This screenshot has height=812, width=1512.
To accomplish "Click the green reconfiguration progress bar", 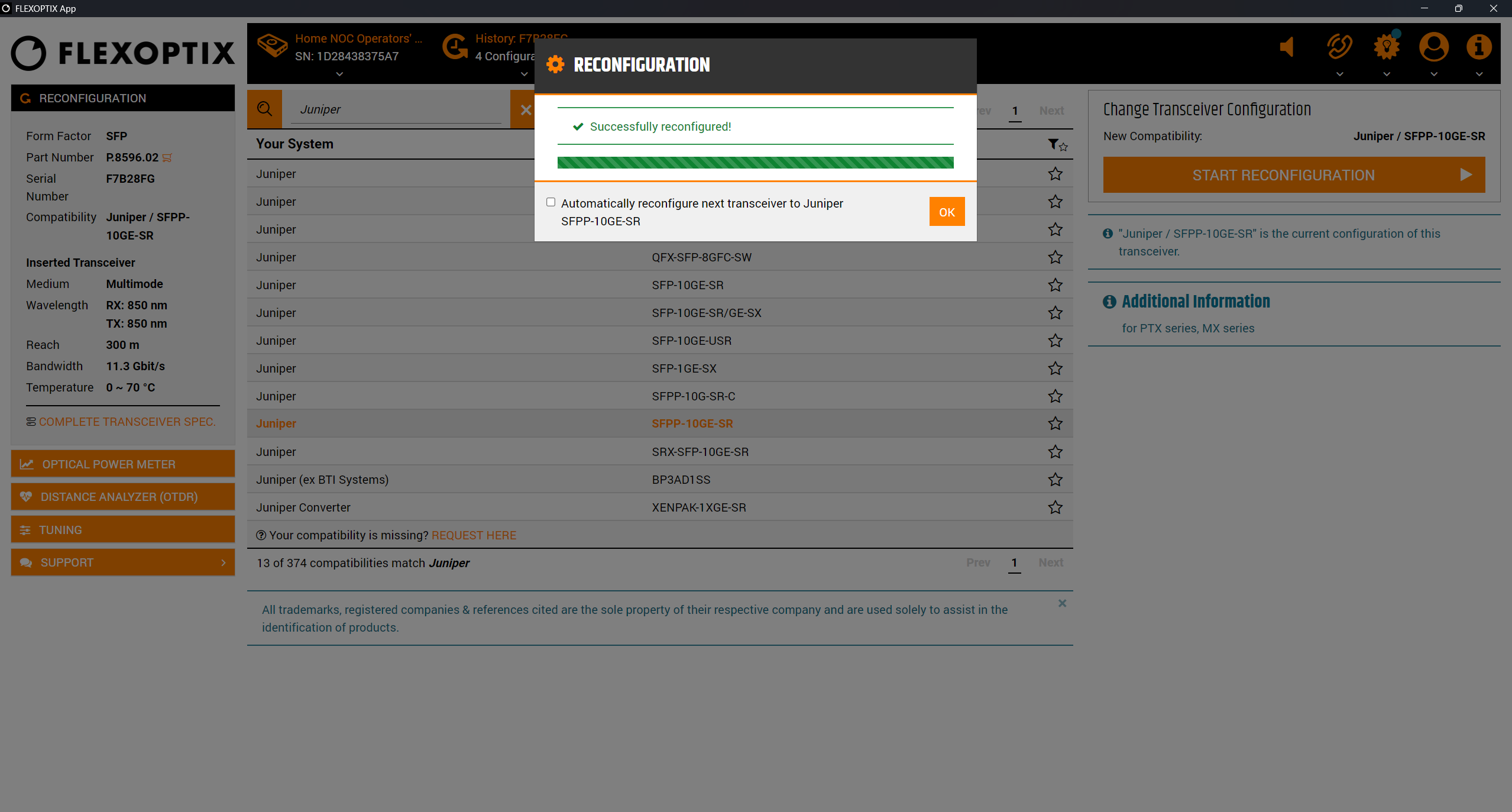I will point(755,163).
